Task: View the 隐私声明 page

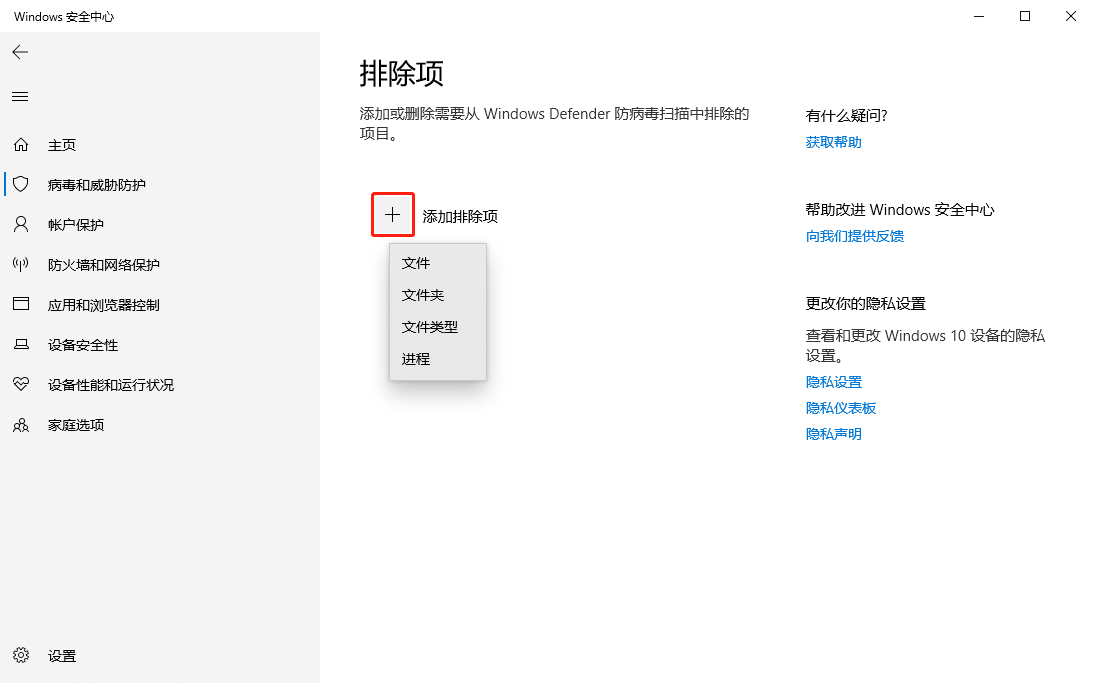Action: [x=833, y=433]
